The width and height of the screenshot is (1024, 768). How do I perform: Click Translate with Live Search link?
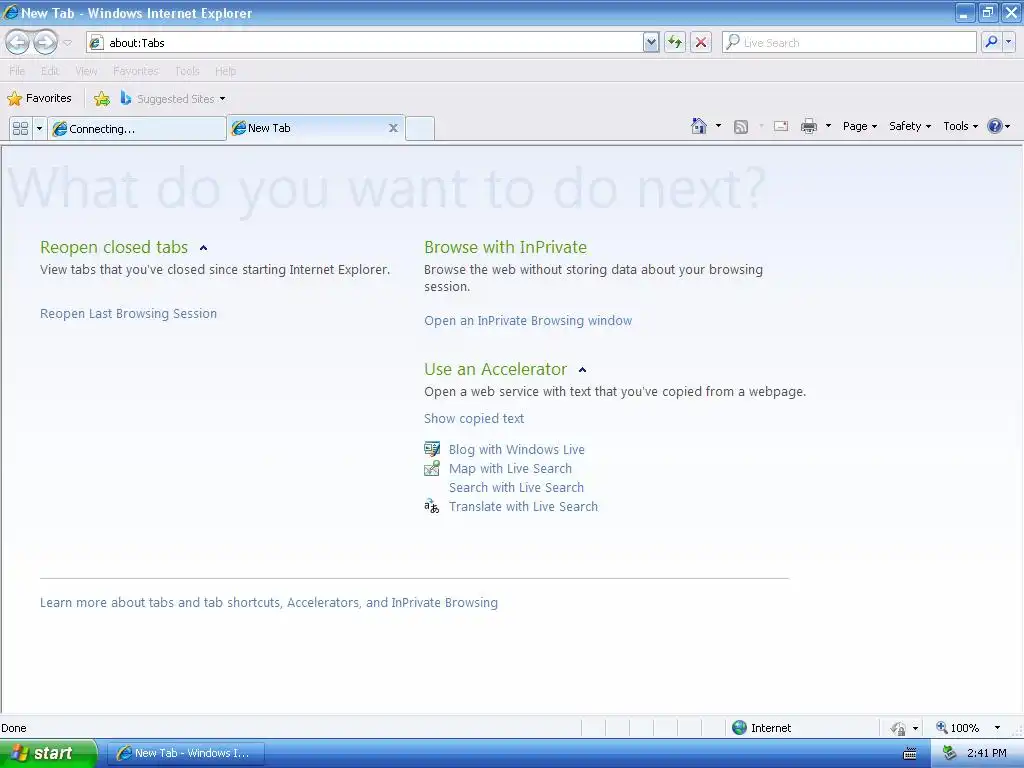pos(523,506)
